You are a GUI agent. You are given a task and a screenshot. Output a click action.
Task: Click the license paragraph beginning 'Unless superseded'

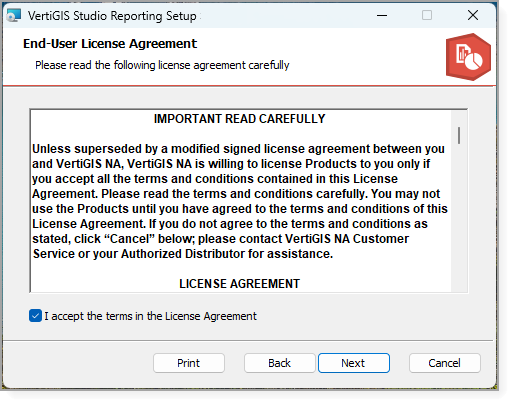240,201
